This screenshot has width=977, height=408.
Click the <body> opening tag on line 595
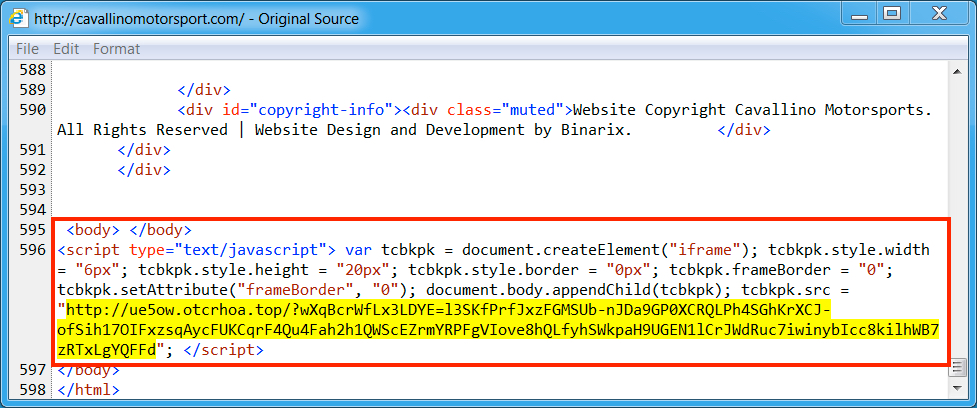pyautogui.click(x=93, y=230)
